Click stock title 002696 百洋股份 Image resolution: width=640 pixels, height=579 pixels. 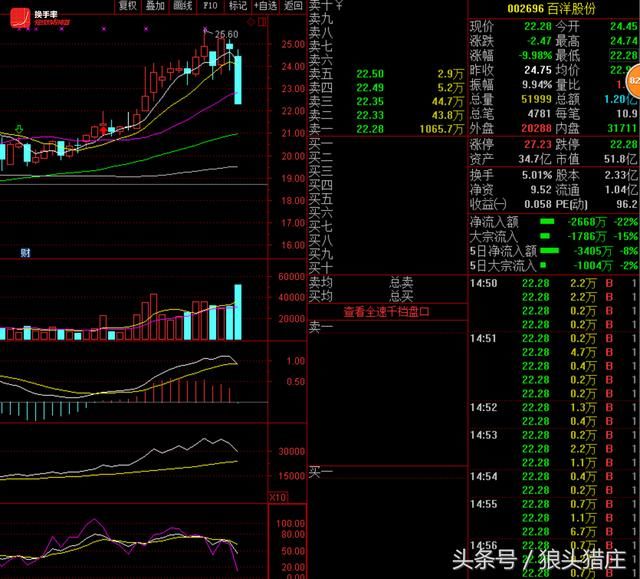point(551,9)
